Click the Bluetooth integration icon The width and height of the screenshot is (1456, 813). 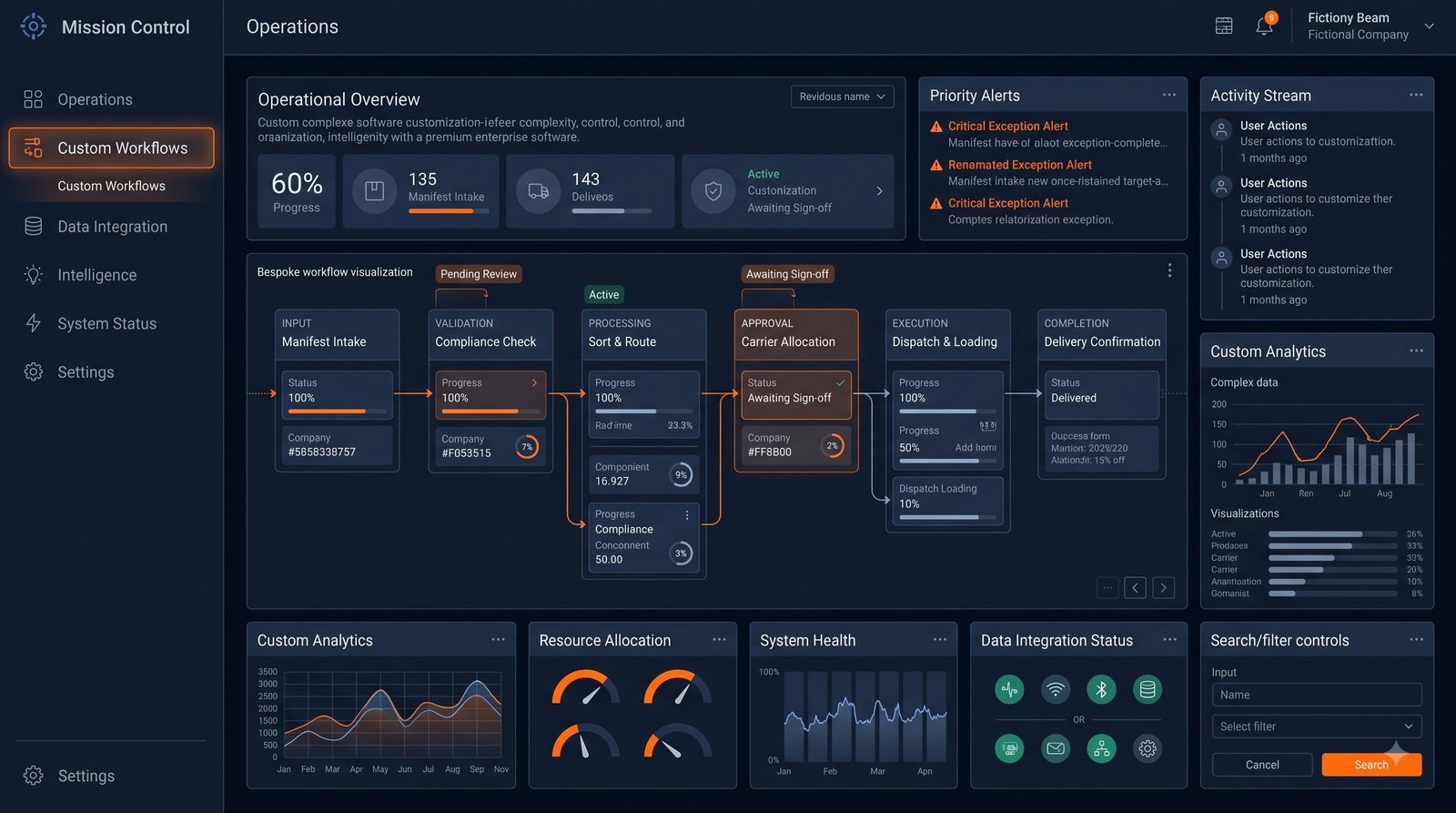(x=1101, y=689)
